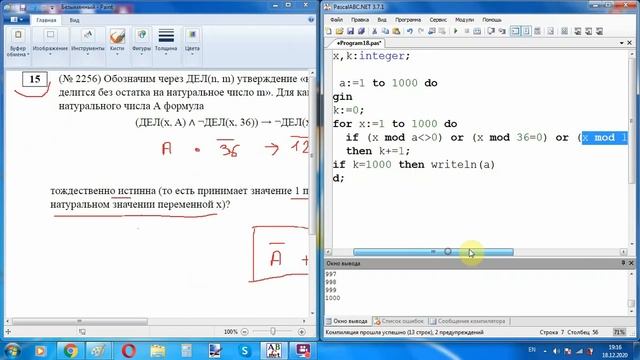Image resolution: width=640 pixels, height=360 pixels.
Task: Switch to the Окно вывода bottom tab
Action: (x=347, y=321)
